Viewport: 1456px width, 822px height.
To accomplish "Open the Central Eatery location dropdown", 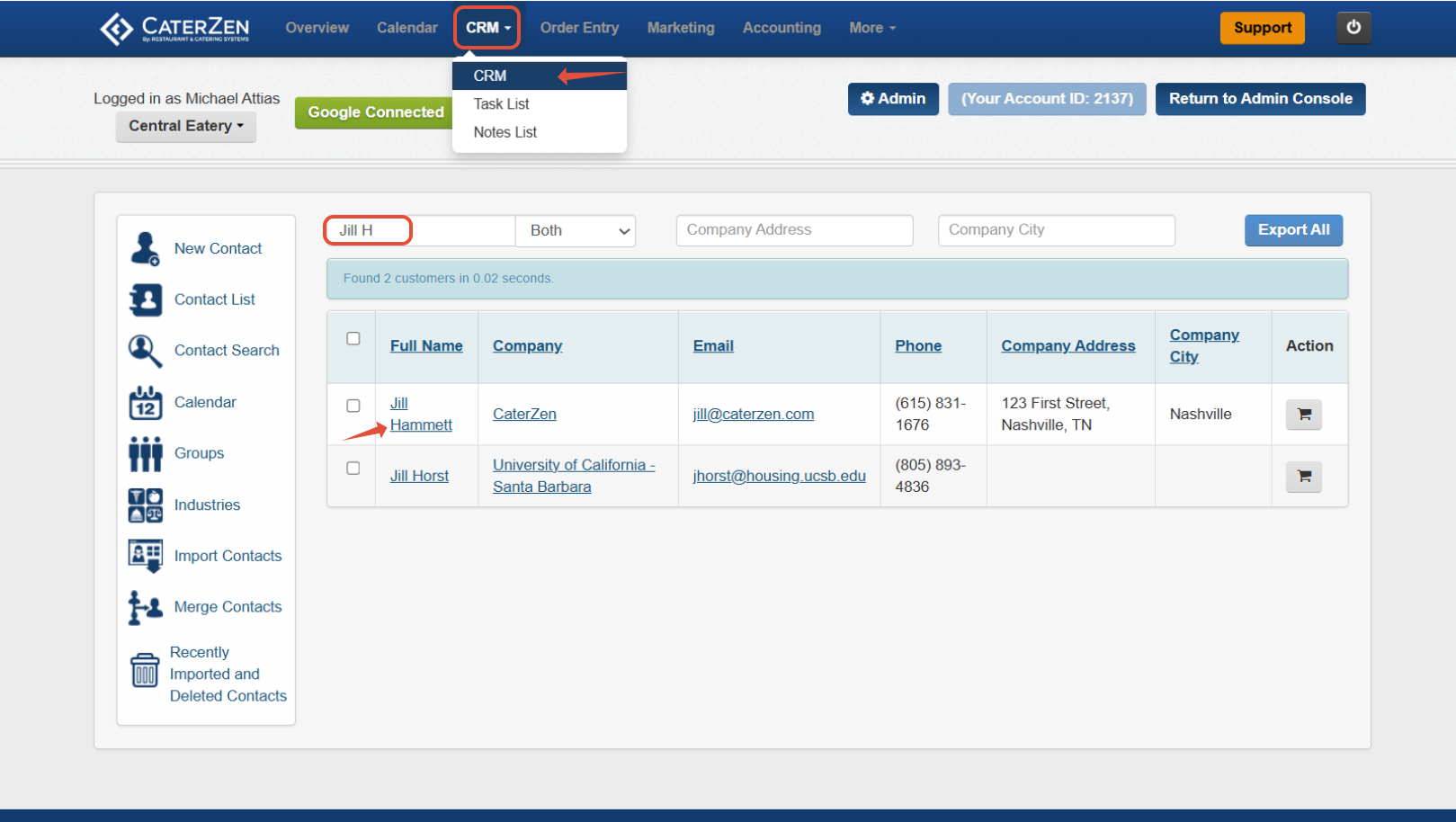I will [x=186, y=126].
